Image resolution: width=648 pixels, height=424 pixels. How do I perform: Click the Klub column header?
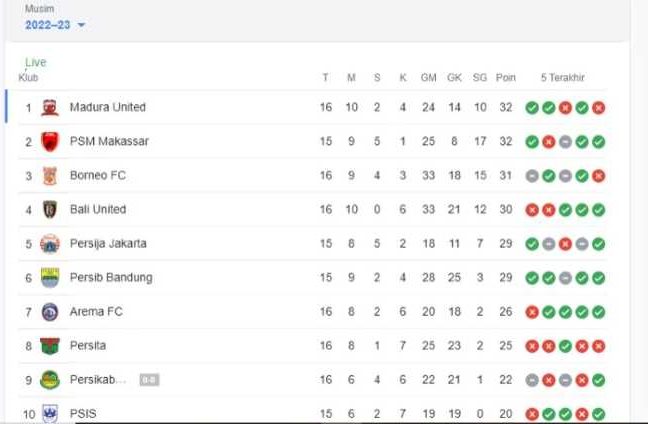point(28,78)
